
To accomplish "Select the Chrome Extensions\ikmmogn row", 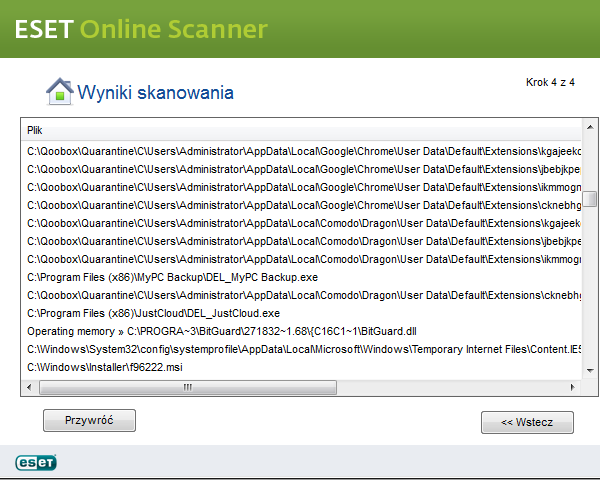I will click(302, 187).
